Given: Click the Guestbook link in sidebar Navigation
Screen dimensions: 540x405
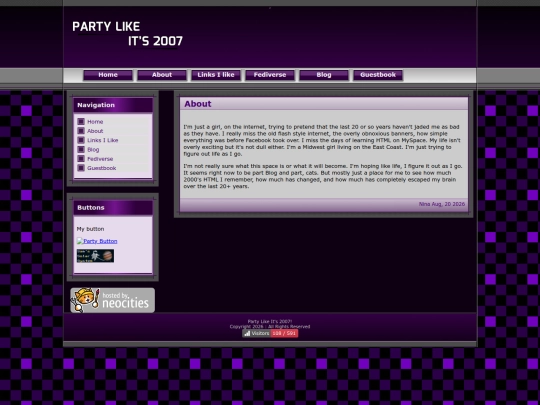Looking at the screenshot, I should tap(102, 168).
